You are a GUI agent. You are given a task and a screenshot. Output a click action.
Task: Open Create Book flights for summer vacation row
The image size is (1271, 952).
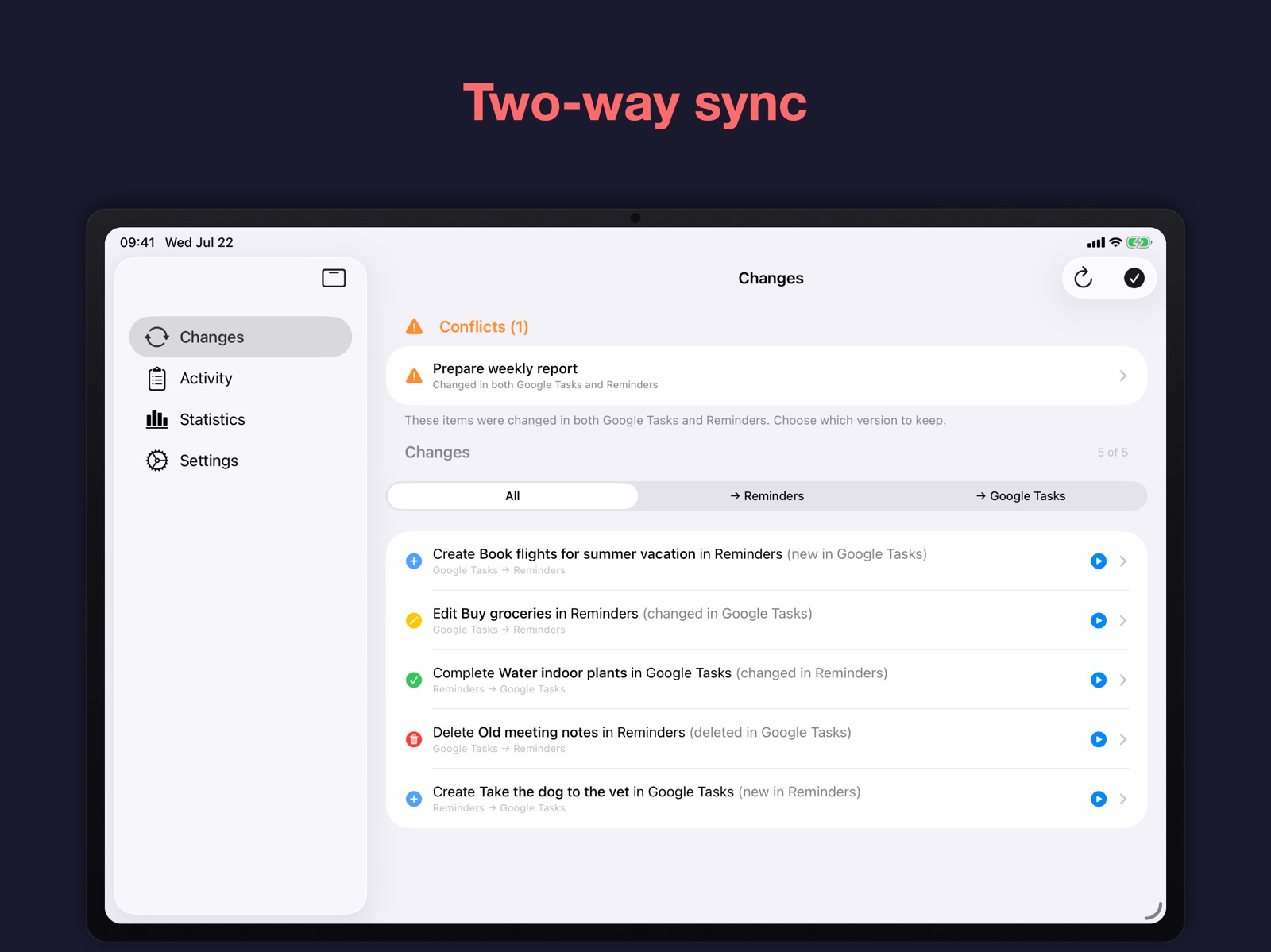tap(767, 561)
